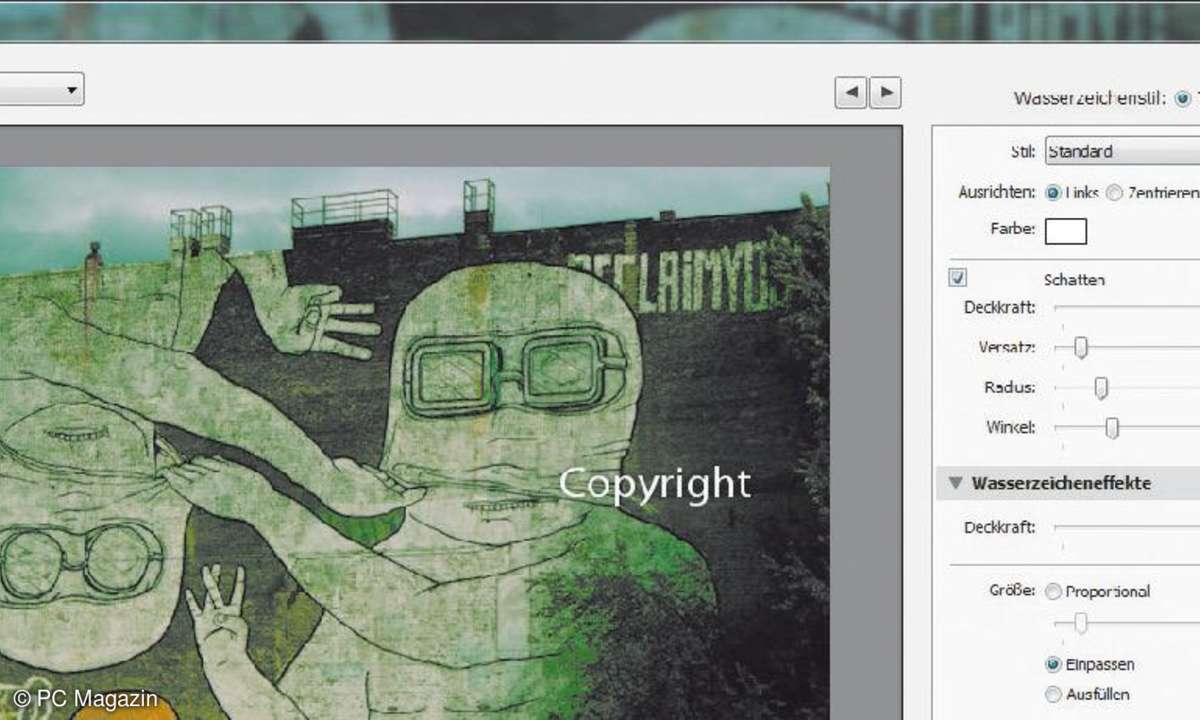Click the mural photo preview
Viewport: 1200px width, 720px height.
coord(414,443)
